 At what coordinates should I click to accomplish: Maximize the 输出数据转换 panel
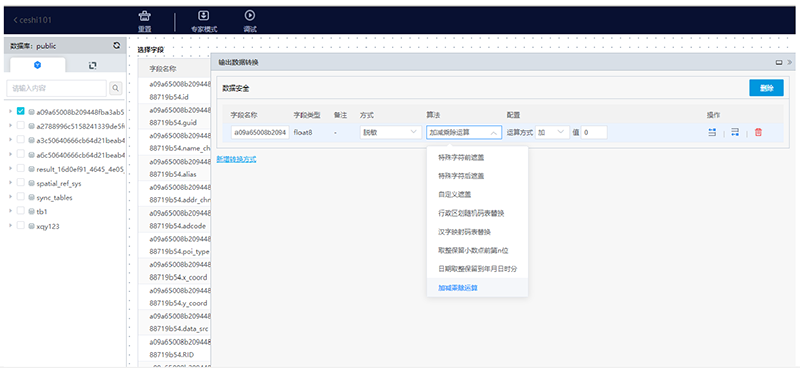[x=779, y=62]
